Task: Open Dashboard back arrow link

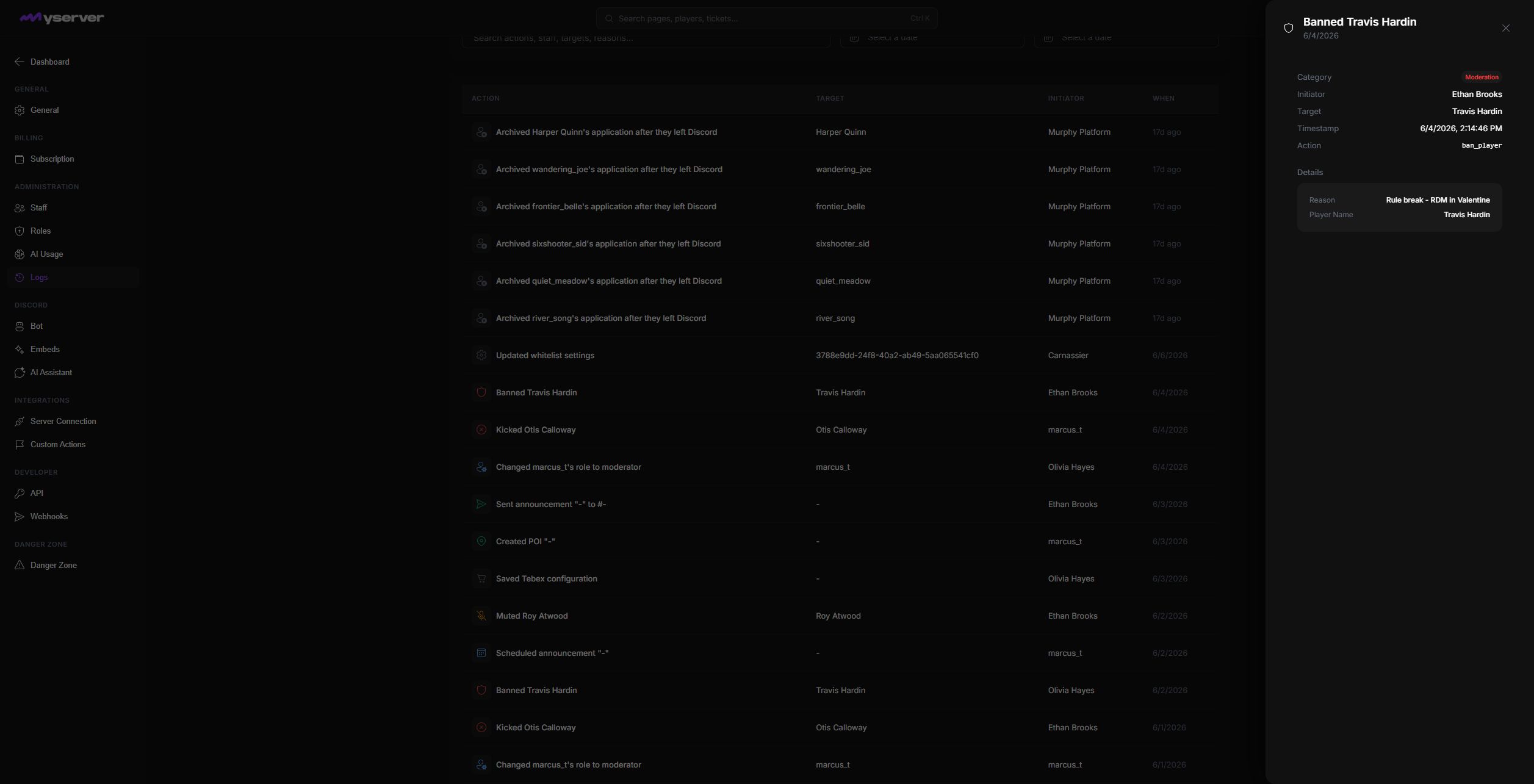Action: pyautogui.click(x=41, y=62)
